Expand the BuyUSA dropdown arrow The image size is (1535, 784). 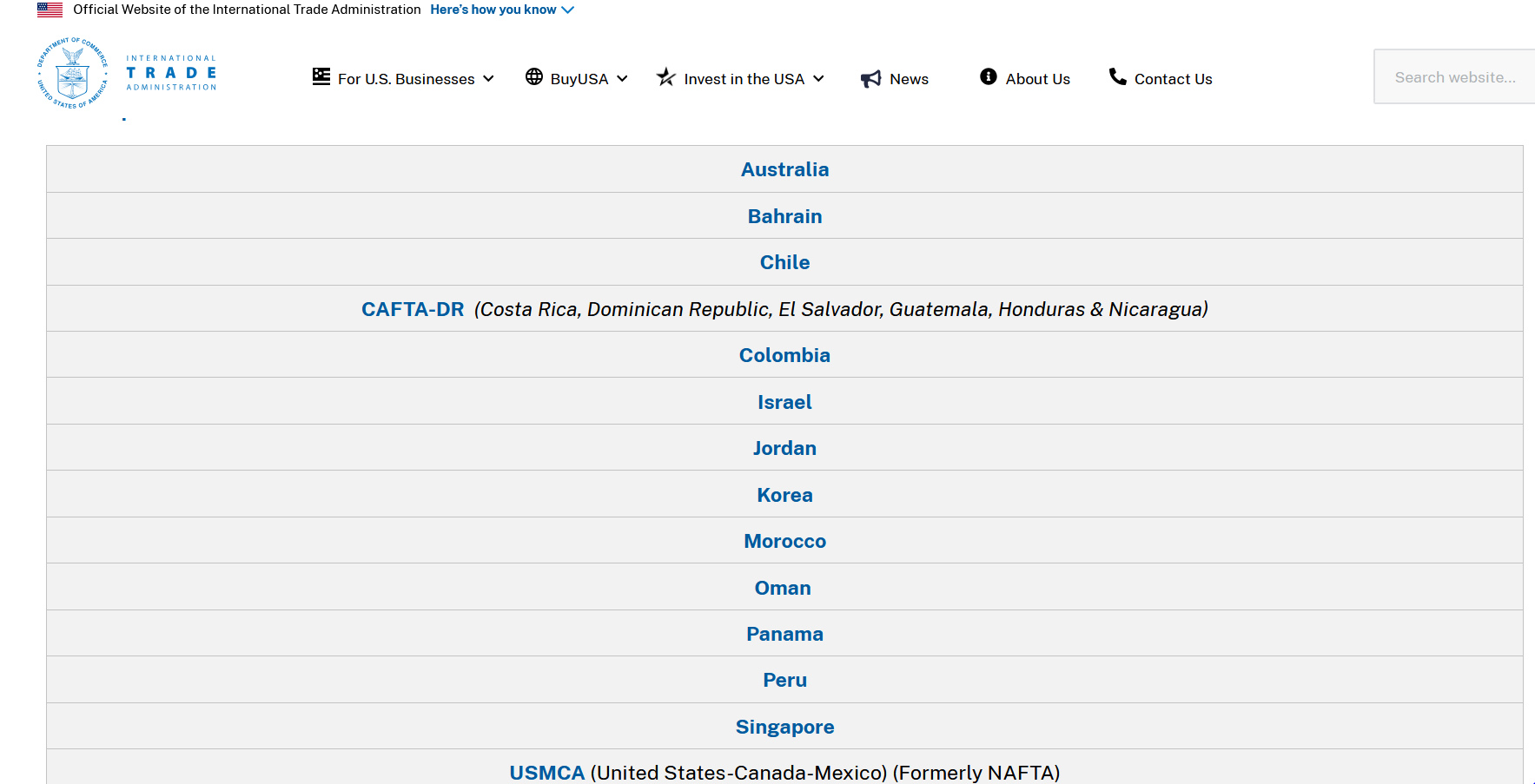(622, 79)
